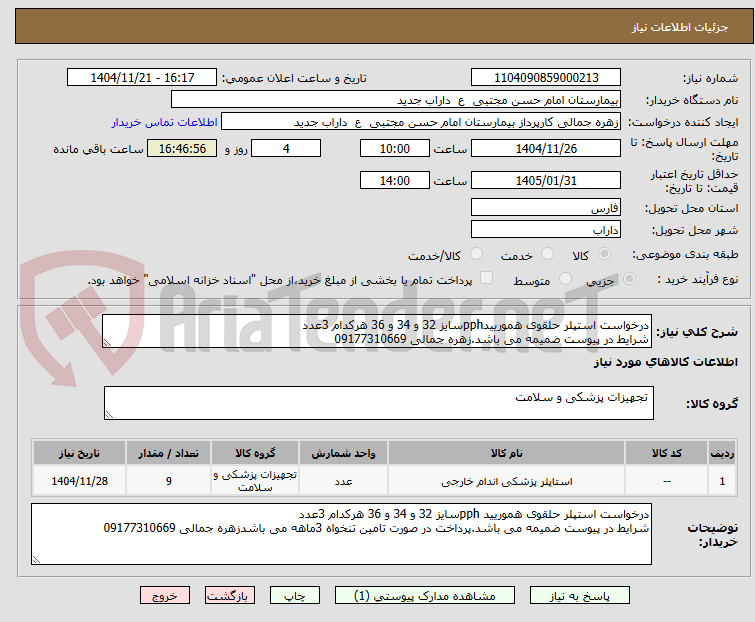Click the گروه کالا text area
This screenshot has height=622, width=755.
379,403
